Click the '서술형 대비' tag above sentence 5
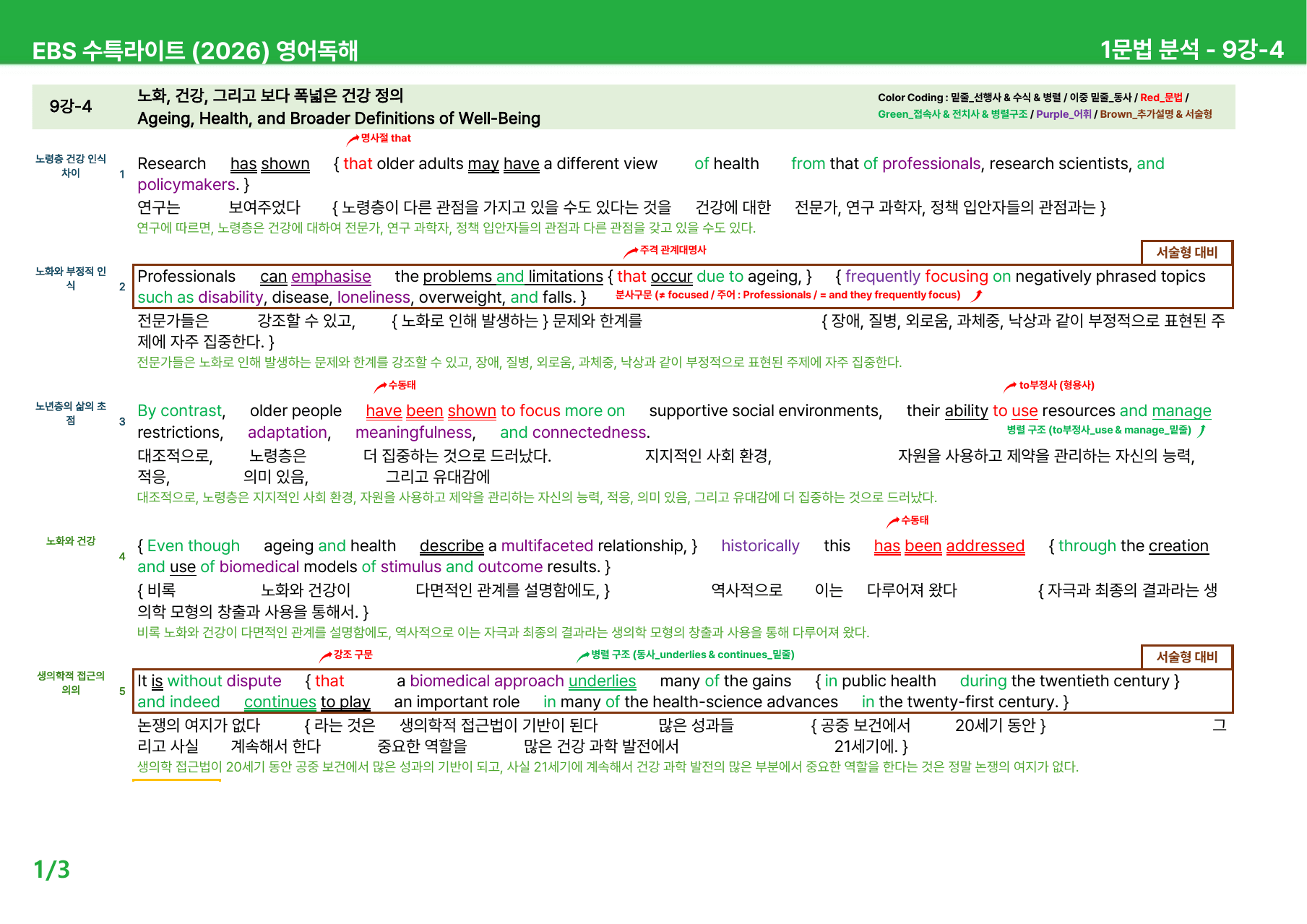Viewport: 1307px width, 924px height. [1187, 657]
